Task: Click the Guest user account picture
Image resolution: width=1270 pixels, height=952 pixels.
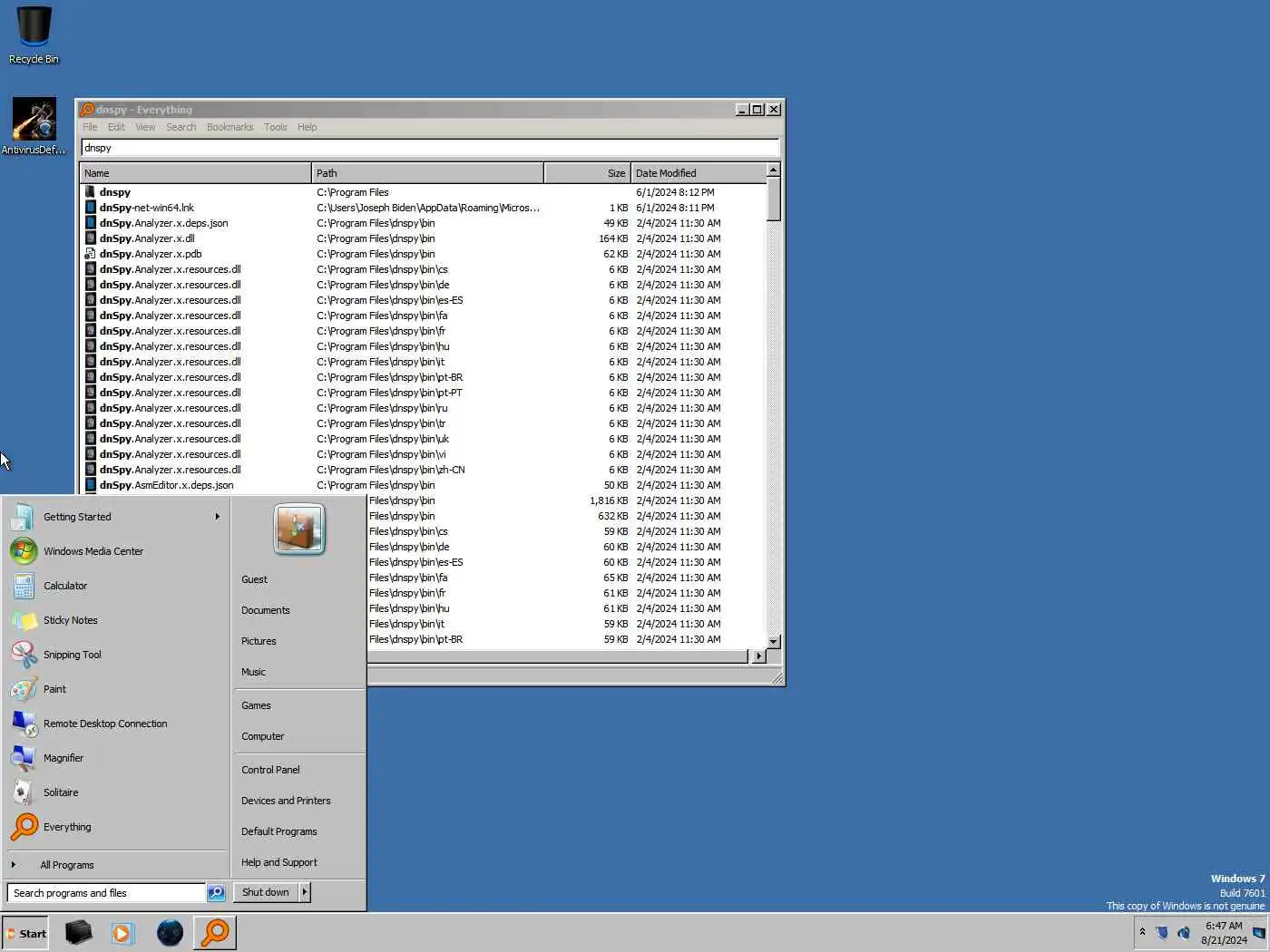Action: (x=299, y=529)
